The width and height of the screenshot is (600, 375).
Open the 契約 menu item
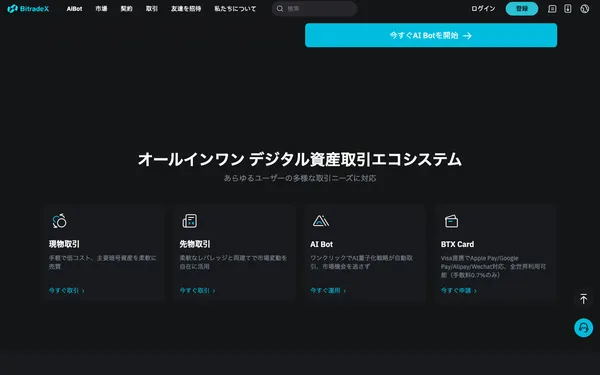(x=126, y=8)
